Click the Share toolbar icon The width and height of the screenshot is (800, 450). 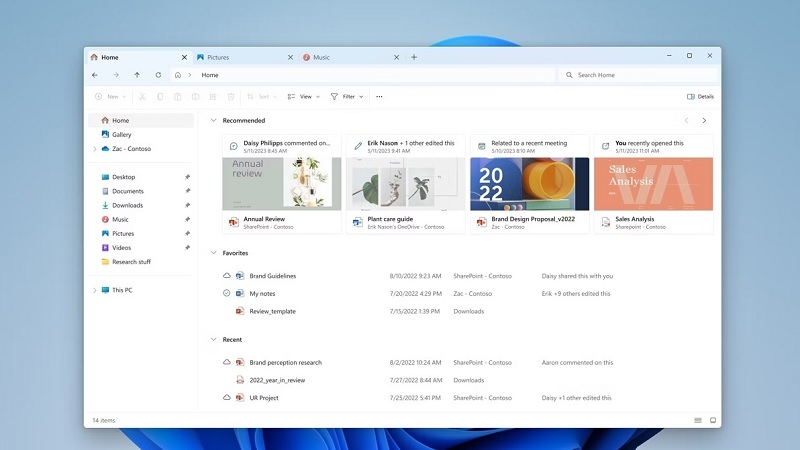click(x=213, y=96)
